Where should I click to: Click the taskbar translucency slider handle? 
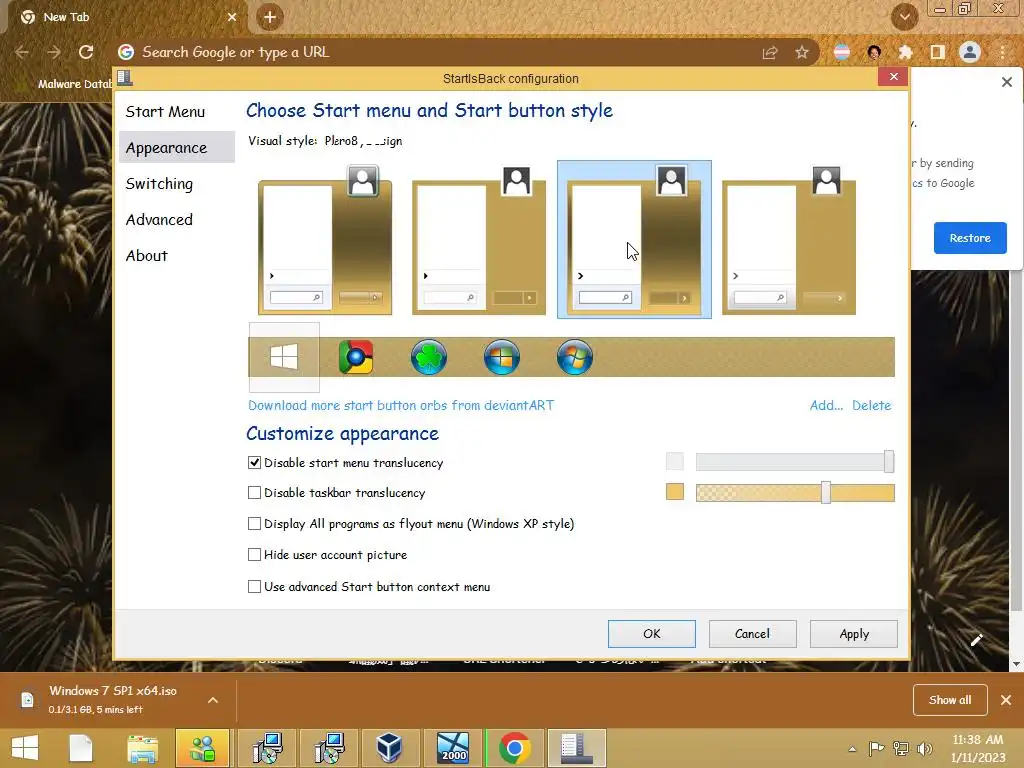826,492
